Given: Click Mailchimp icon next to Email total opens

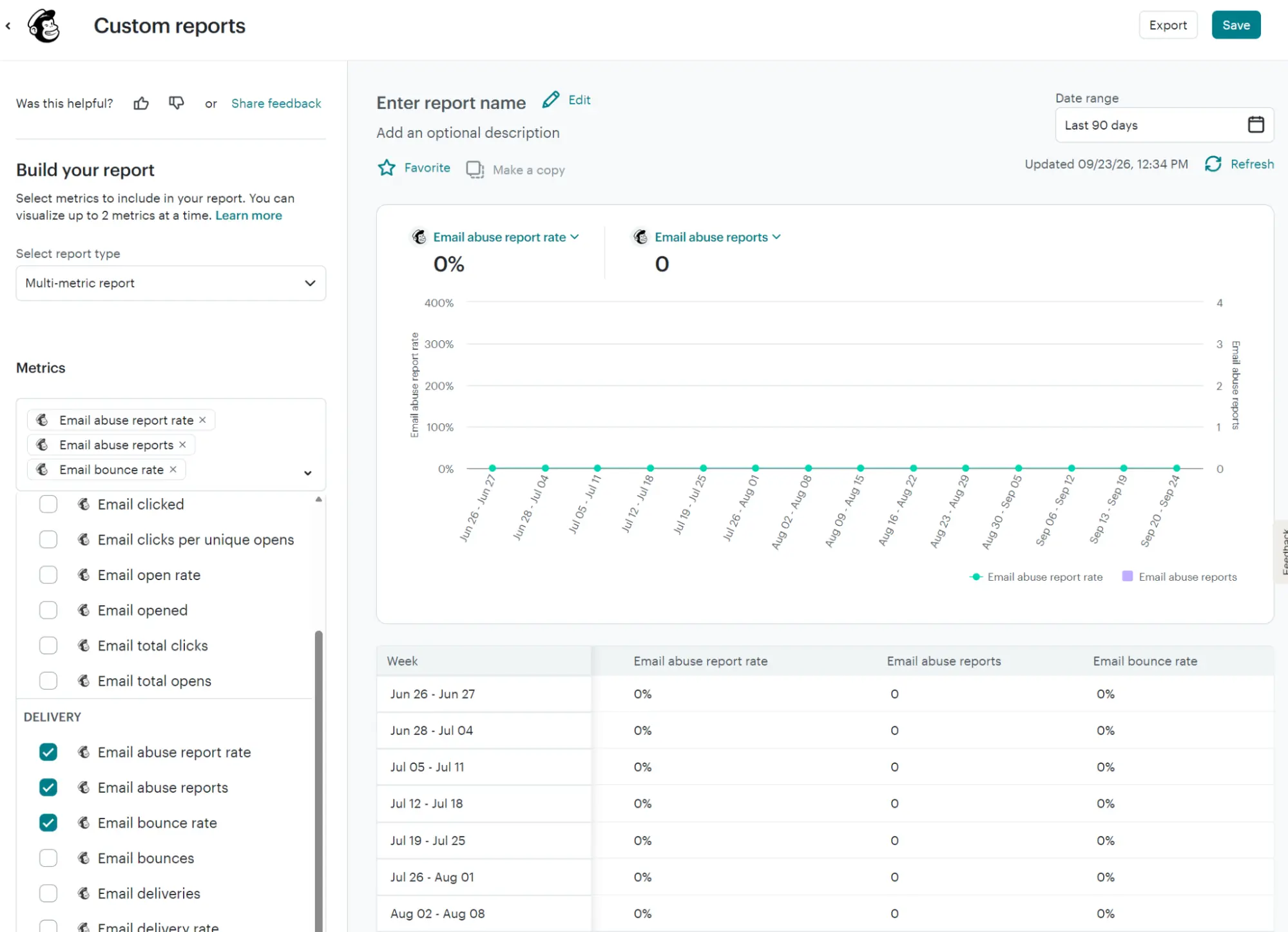Looking at the screenshot, I should pos(84,681).
